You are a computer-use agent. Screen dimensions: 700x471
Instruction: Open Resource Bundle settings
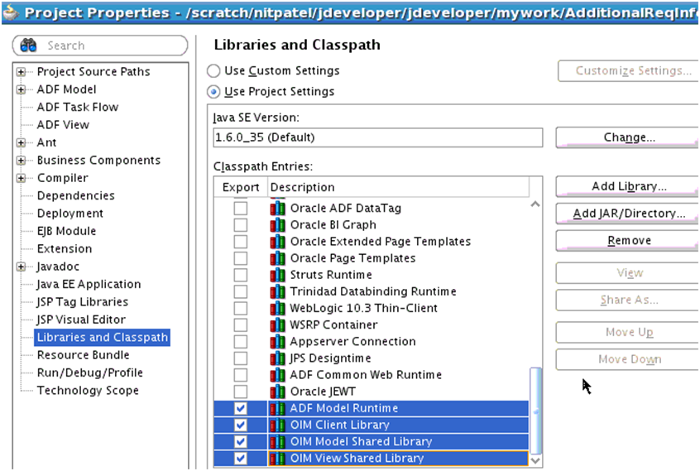(x=83, y=355)
